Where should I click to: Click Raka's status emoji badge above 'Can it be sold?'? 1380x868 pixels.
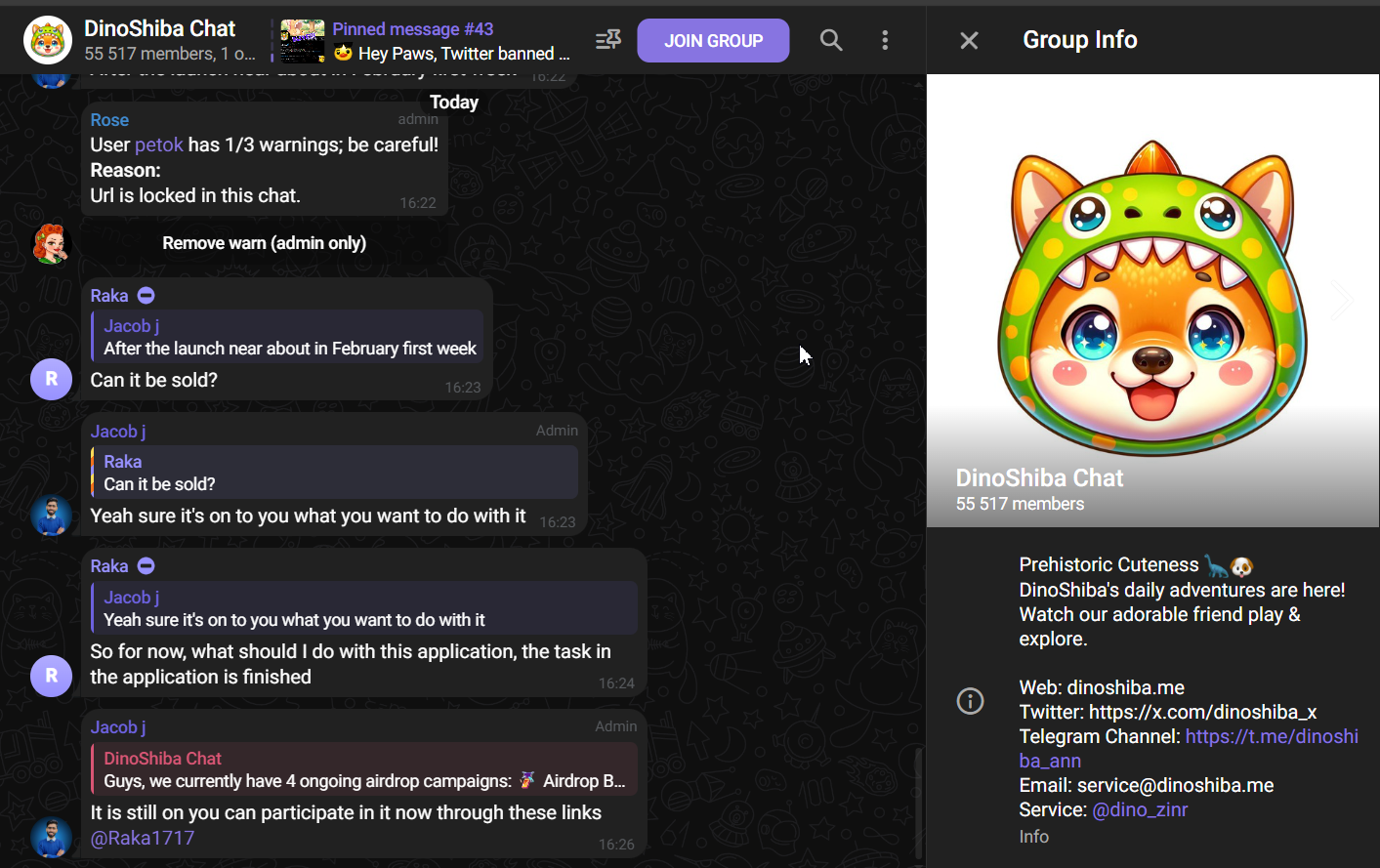[x=146, y=296]
